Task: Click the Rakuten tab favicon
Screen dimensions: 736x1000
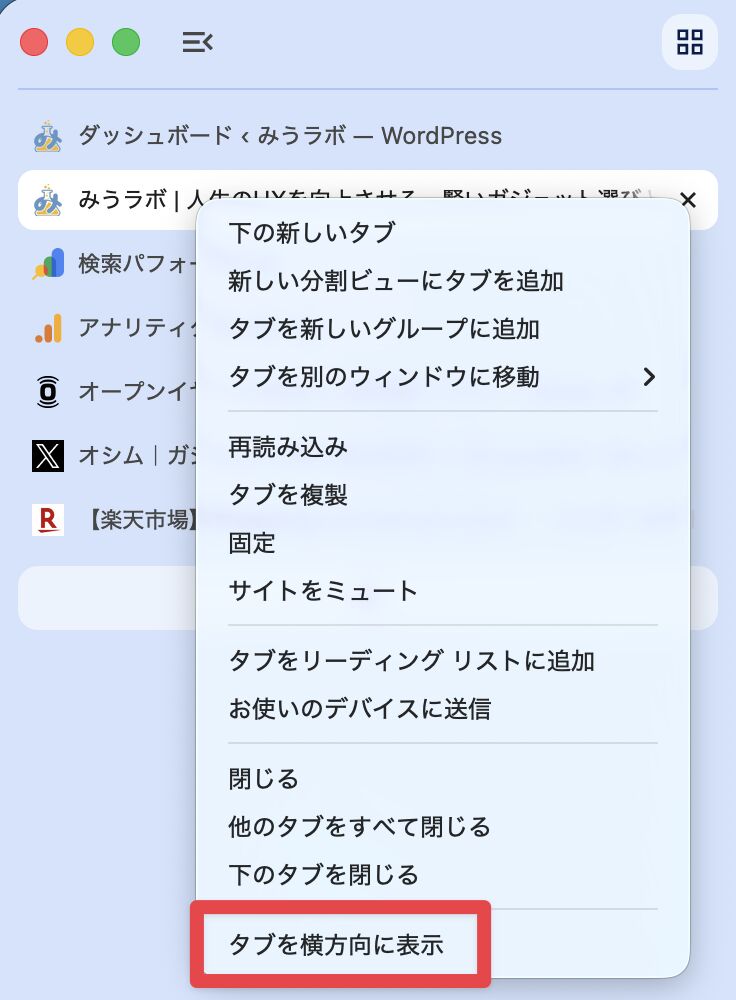Action: tap(48, 520)
